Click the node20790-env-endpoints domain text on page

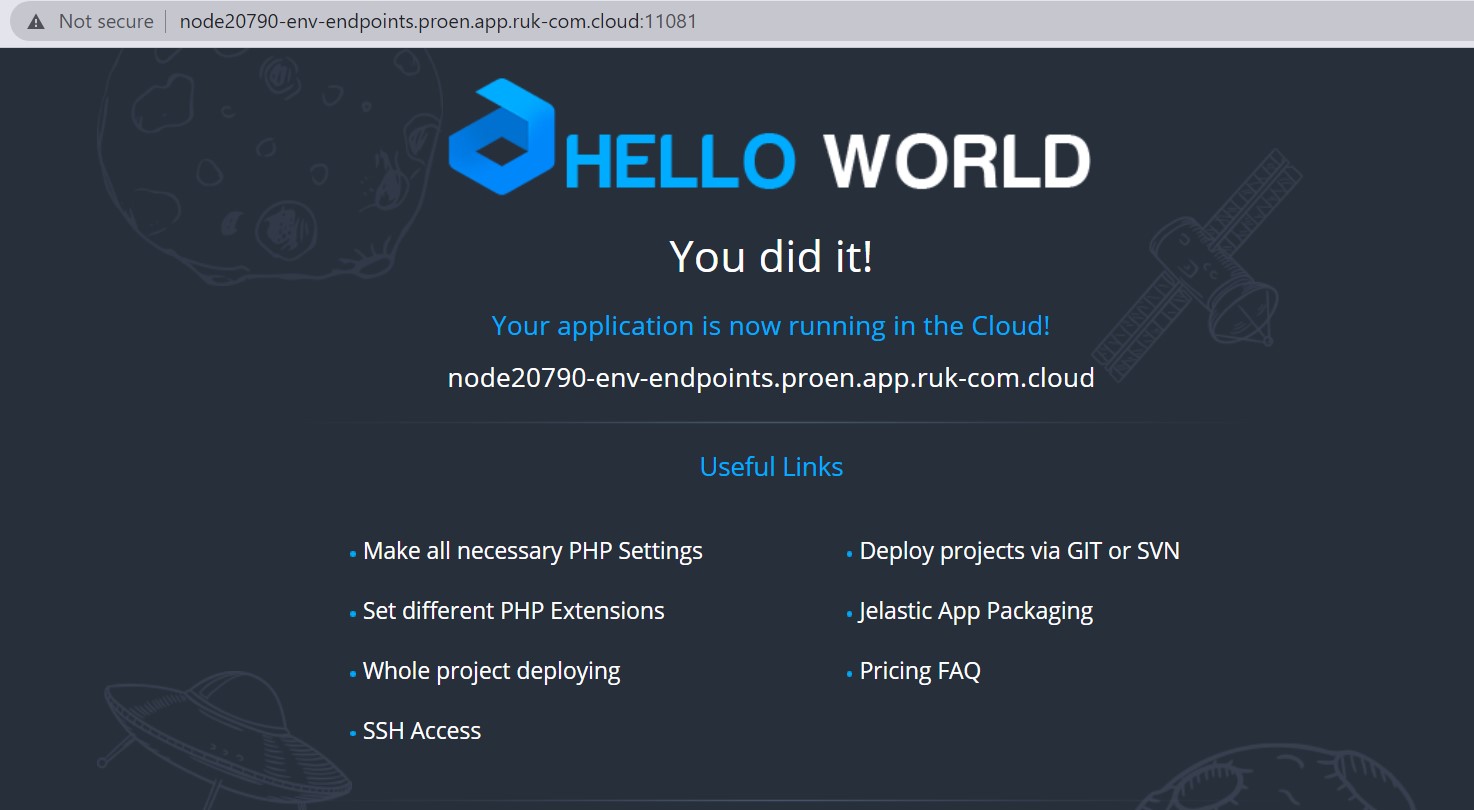pyautogui.click(x=771, y=378)
